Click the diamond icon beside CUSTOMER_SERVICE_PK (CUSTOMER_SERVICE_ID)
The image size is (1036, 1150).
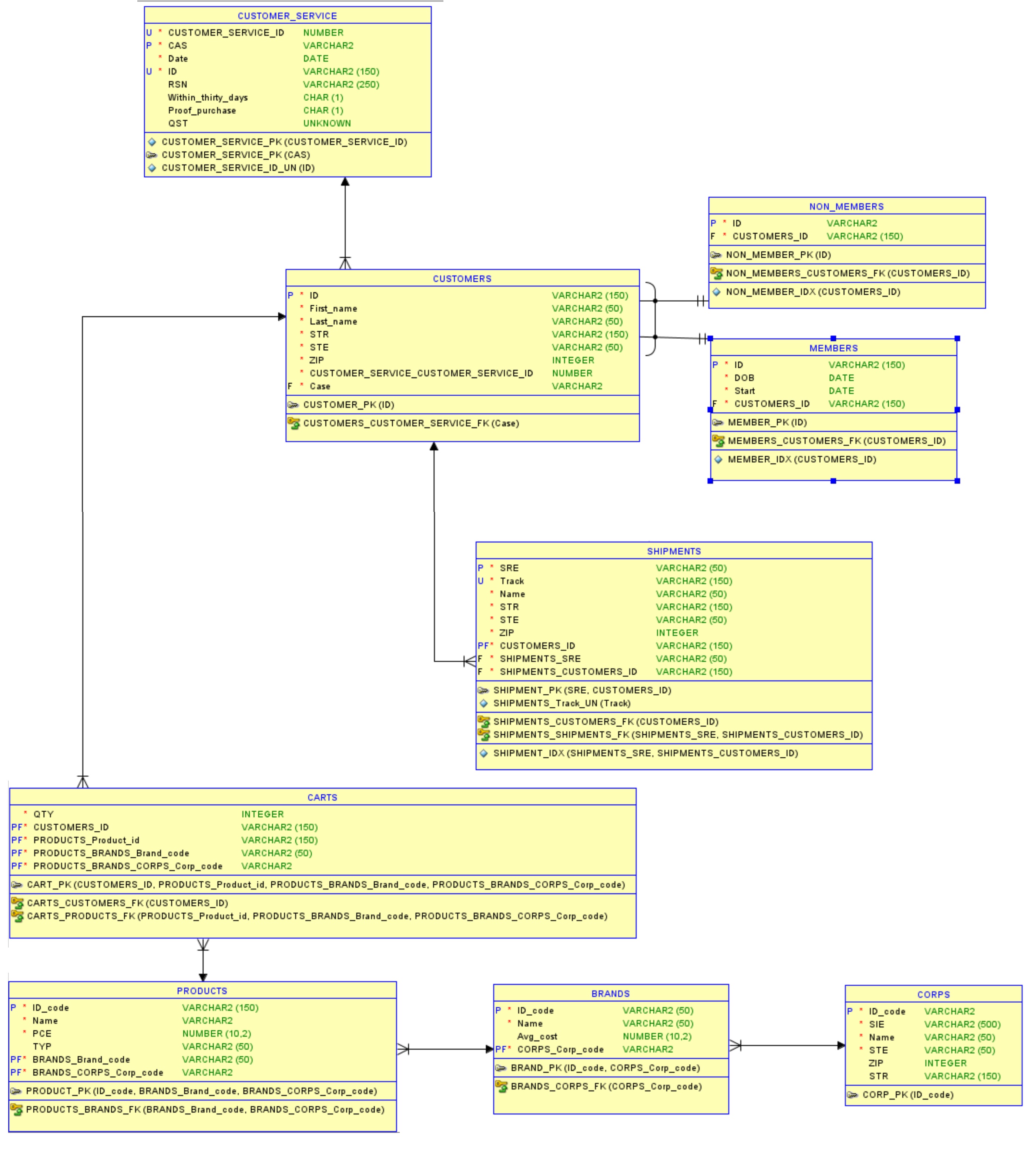pos(152,142)
